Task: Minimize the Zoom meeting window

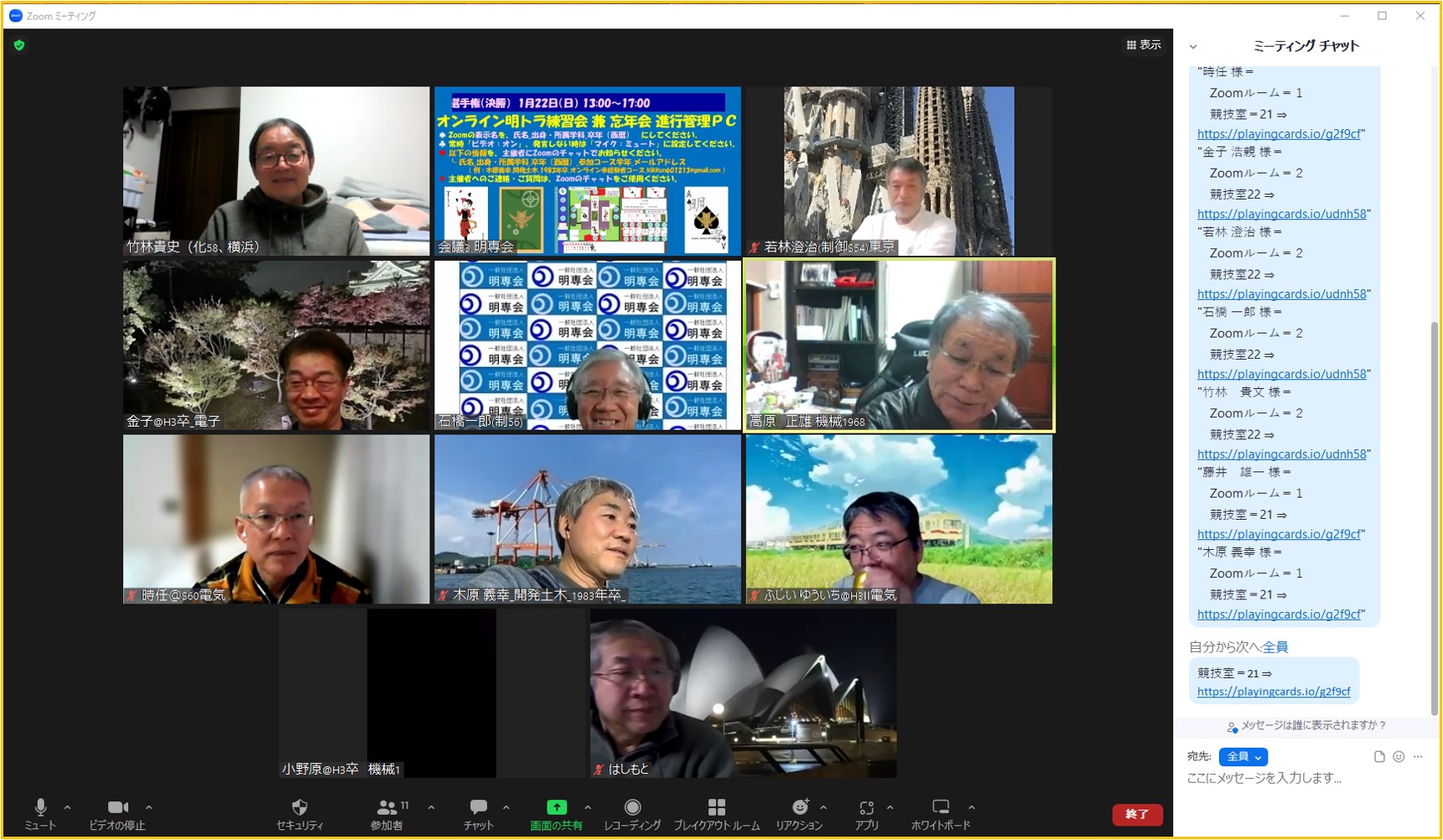Action: click(1344, 16)
